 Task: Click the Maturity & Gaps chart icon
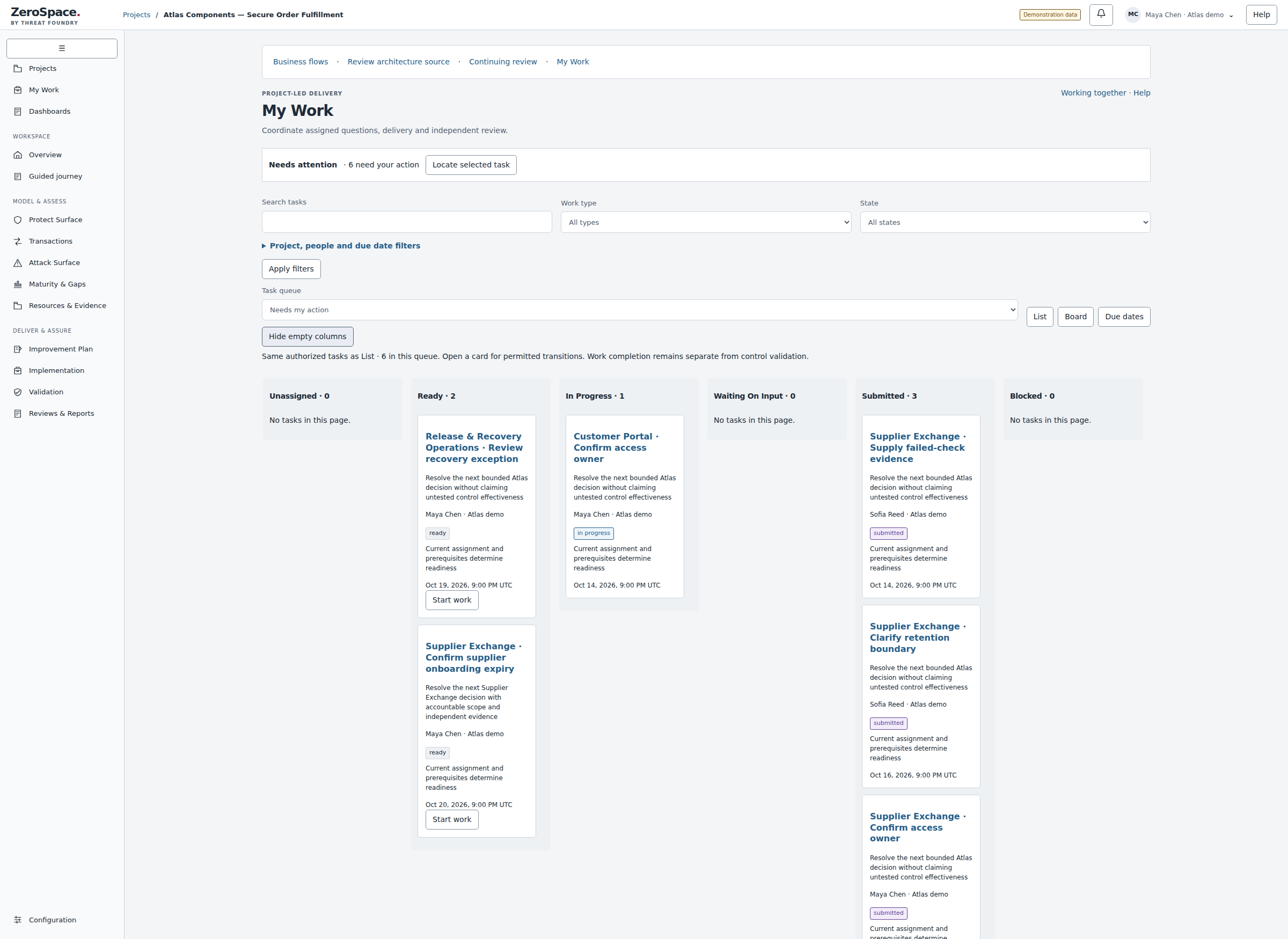pos(18,284)
